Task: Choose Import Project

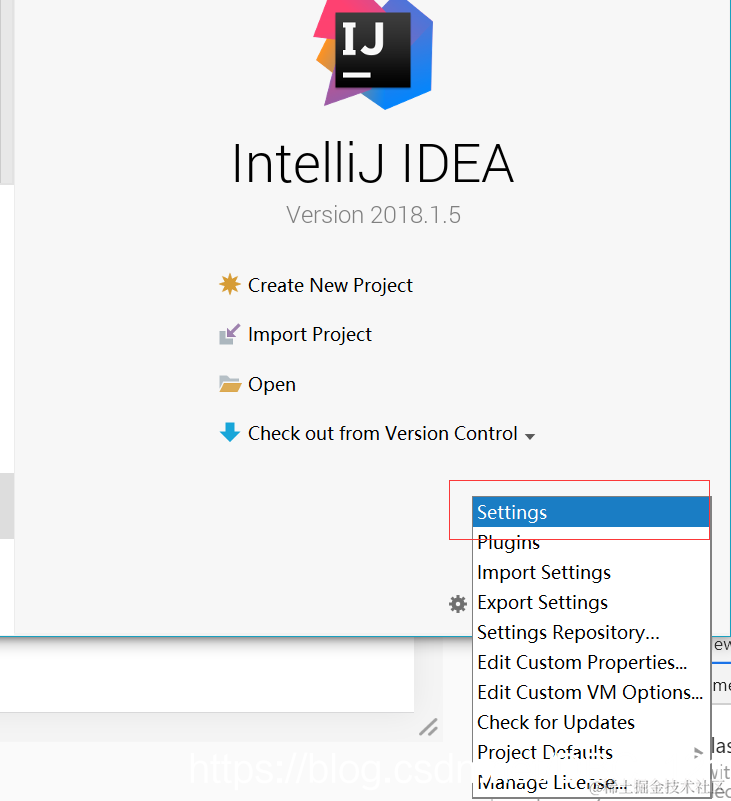Action: pyautogui.click(x=310, y=335)
